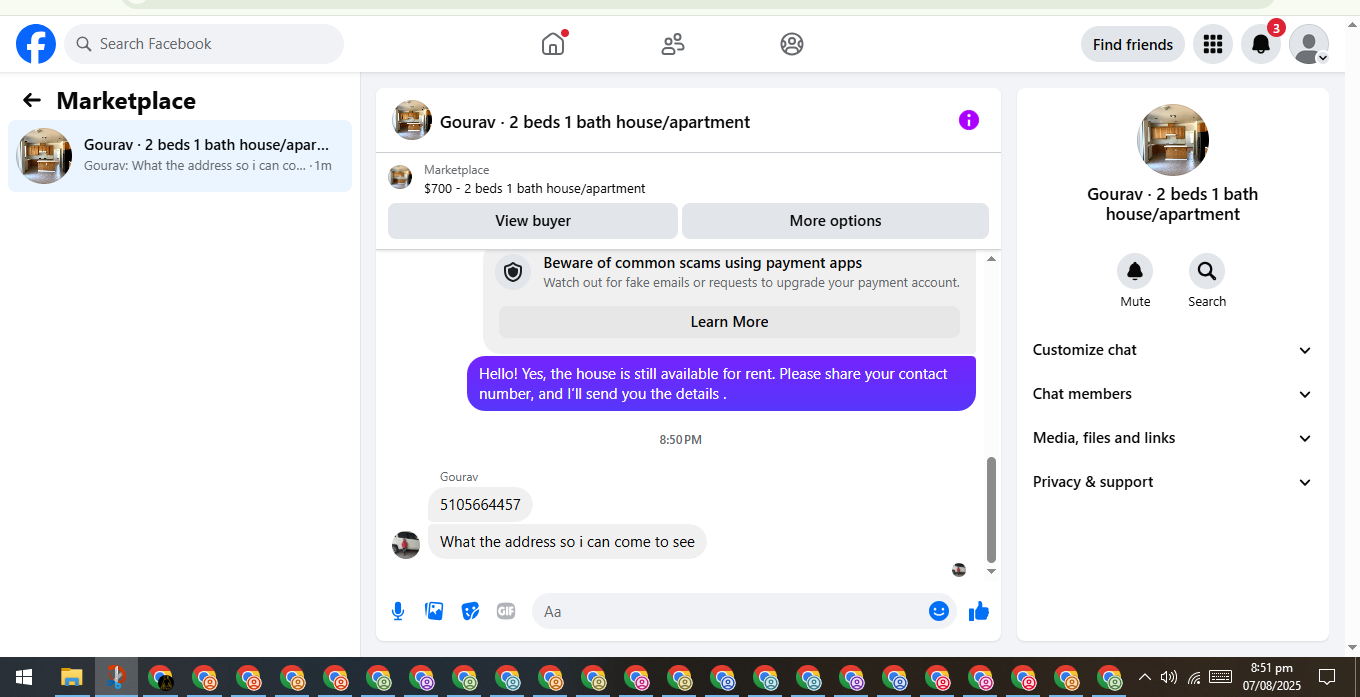Viewport: 1360px width, 697px height.
Task: Click the View buyer button
Action: click(x=533, y=221)
